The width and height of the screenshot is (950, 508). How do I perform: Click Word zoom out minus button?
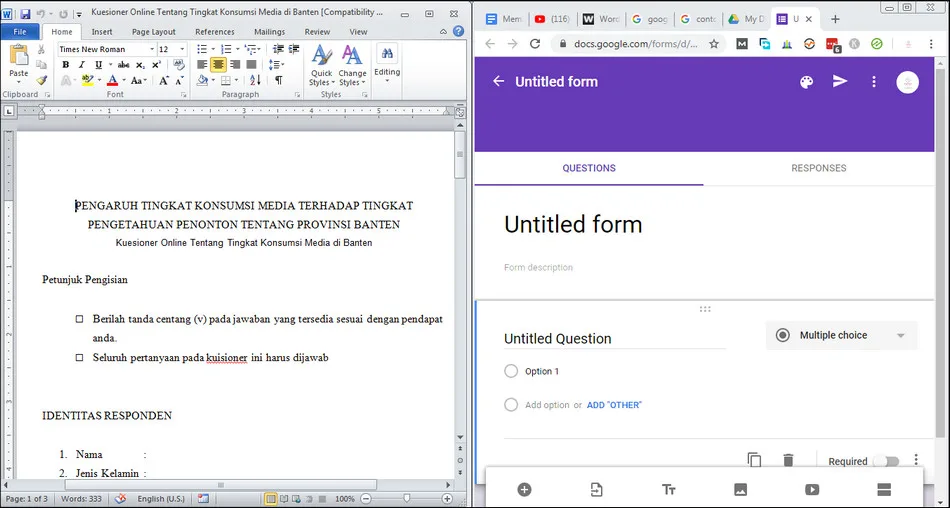pos(365,499)
